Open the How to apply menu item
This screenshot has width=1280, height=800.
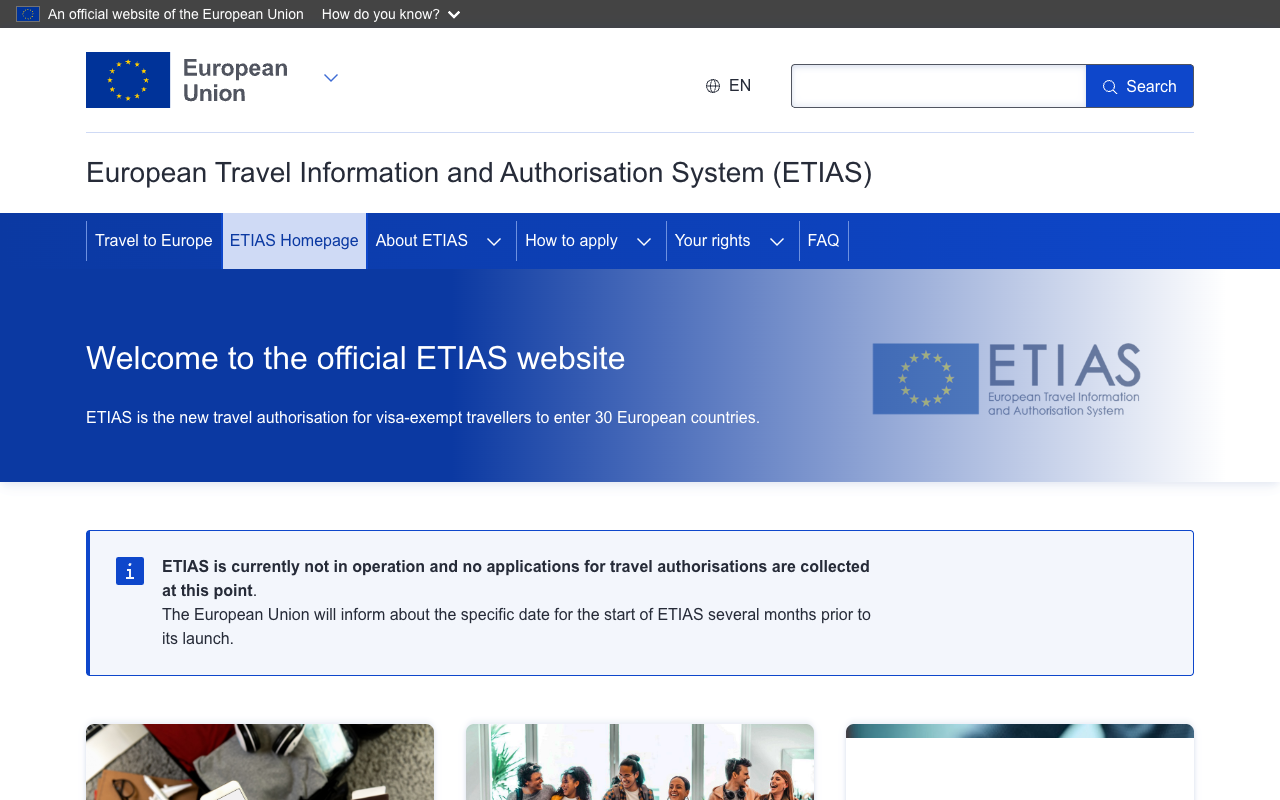[x=571, y=241]
